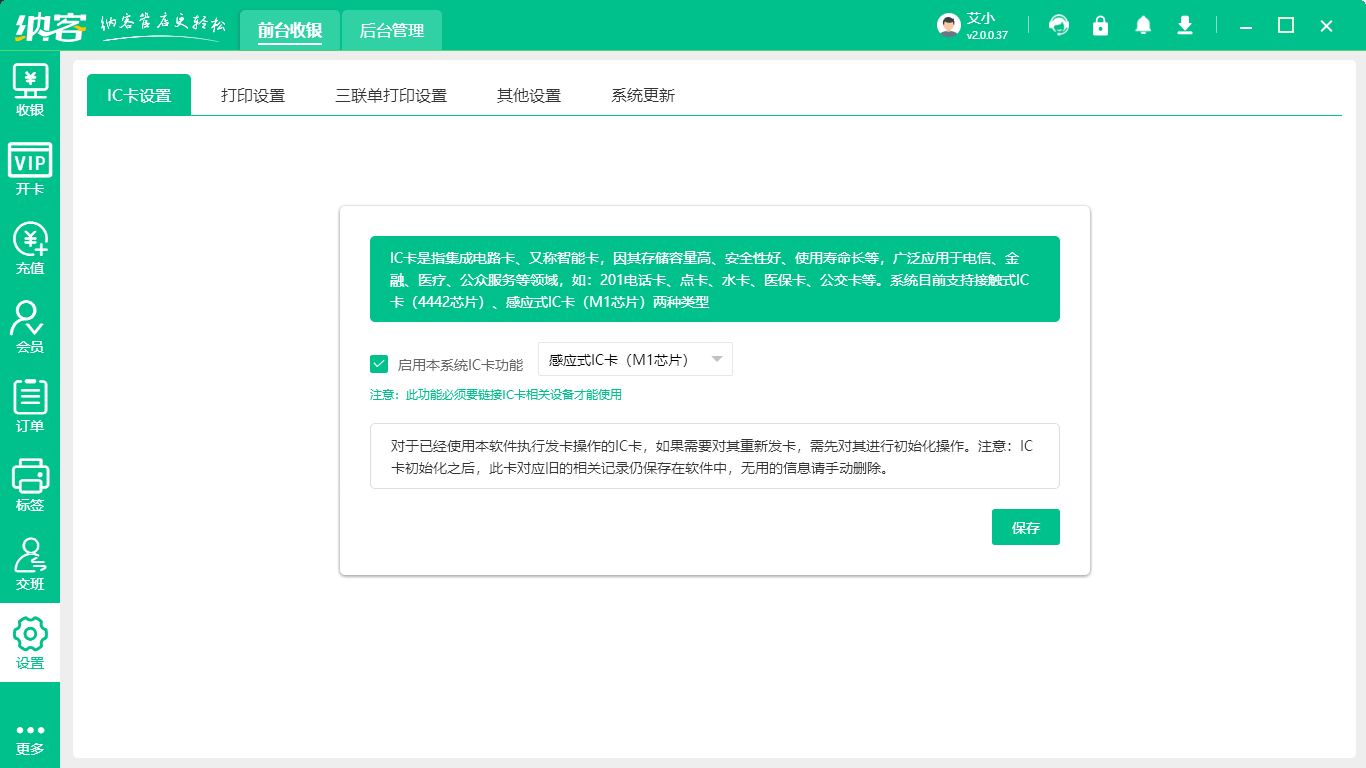The image size is (1366, 768).
Task: Click the download icon in the title bar
Action: 1185,25
